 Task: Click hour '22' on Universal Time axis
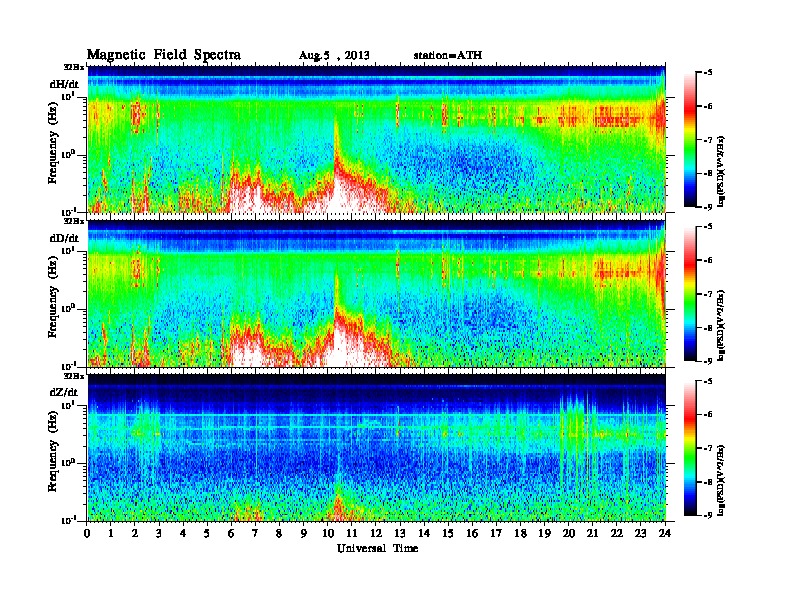coord(617,533)
